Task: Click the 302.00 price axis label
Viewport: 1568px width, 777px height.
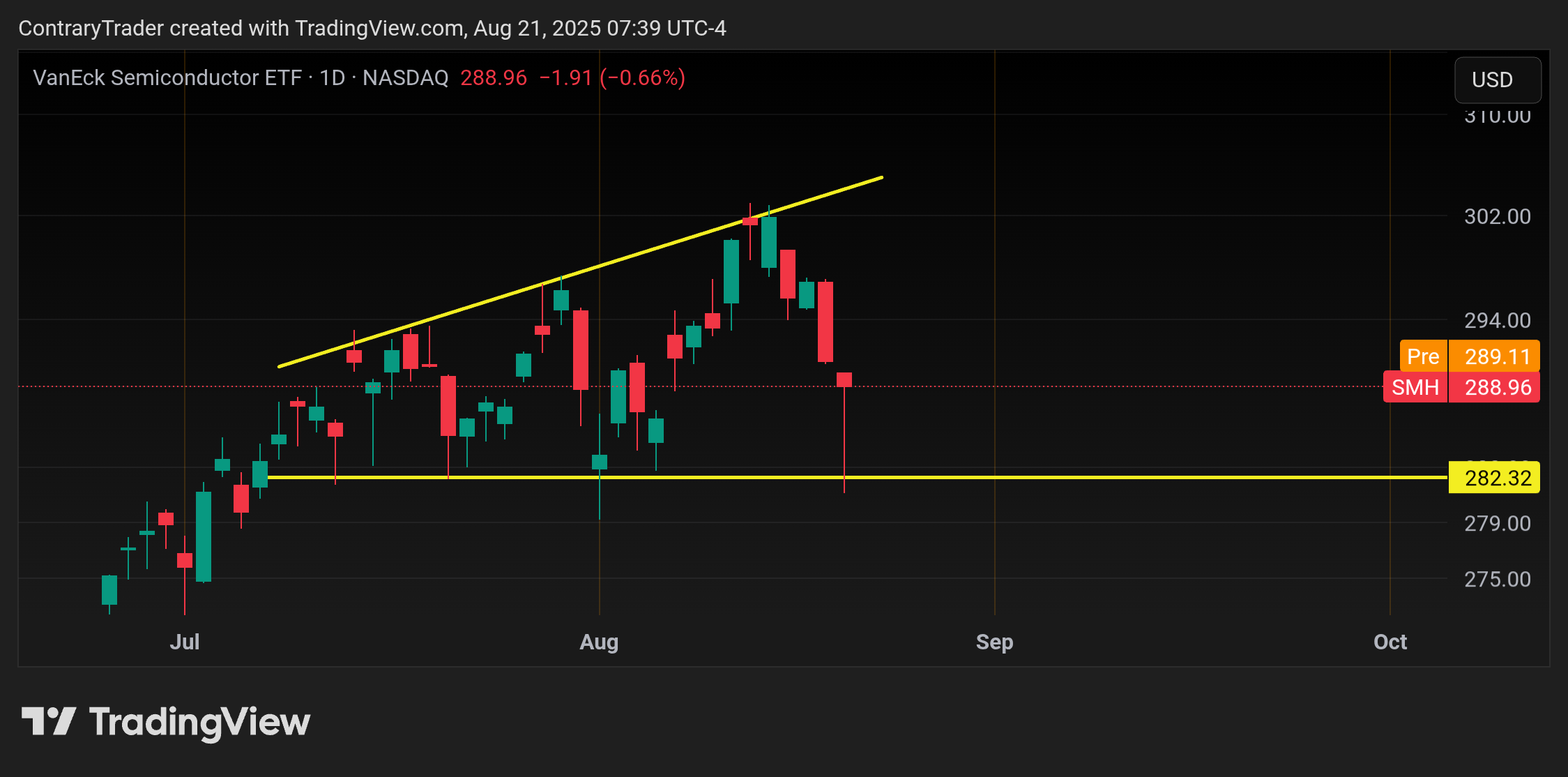Action: [1497, 216]
